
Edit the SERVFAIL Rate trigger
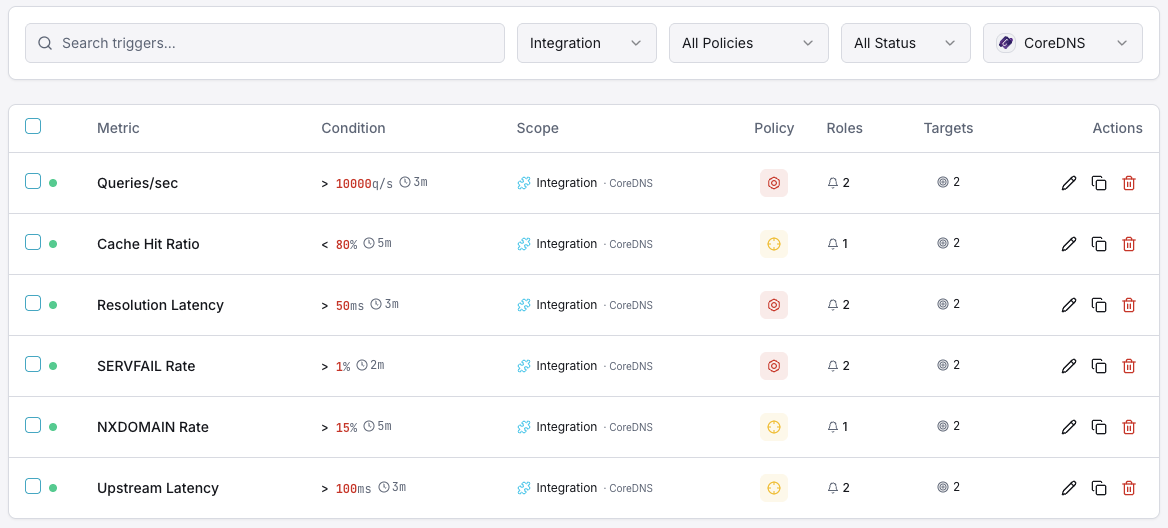[1069, 366]
